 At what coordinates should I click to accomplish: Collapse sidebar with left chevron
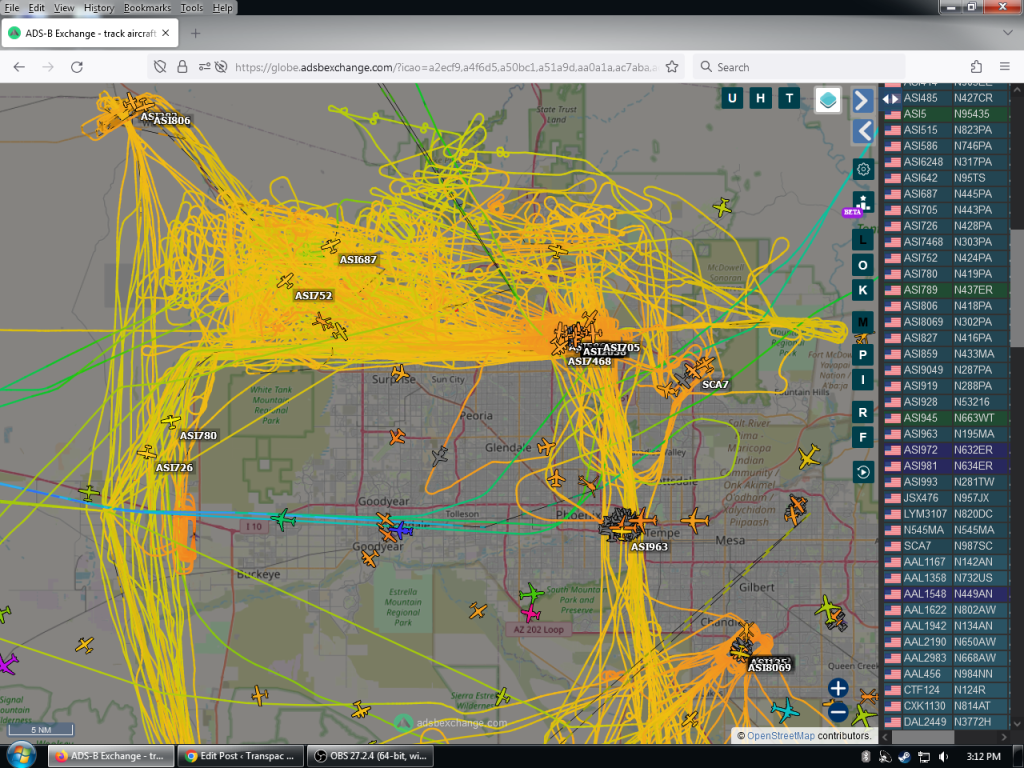click(x=862, y=131)
